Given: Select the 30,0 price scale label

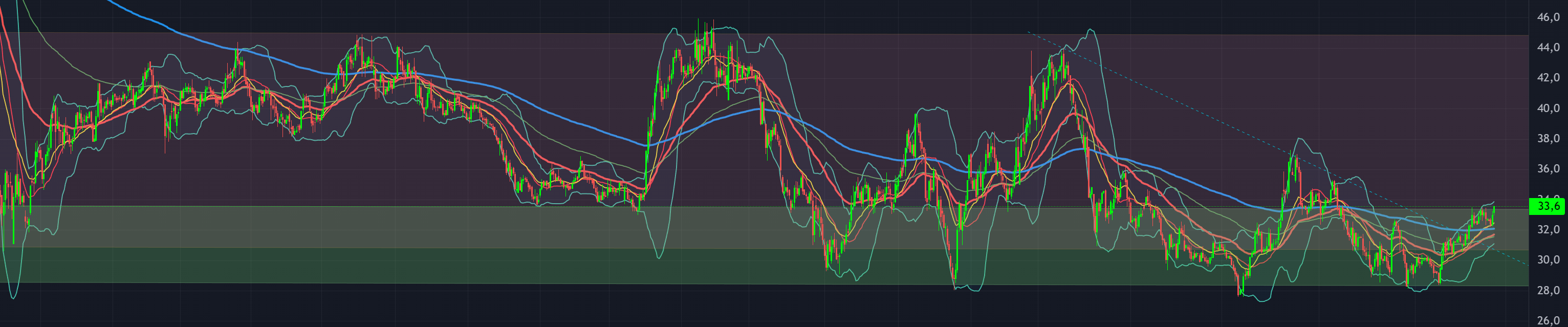Looking at the screenshot, I should (x=1548, y=260).
